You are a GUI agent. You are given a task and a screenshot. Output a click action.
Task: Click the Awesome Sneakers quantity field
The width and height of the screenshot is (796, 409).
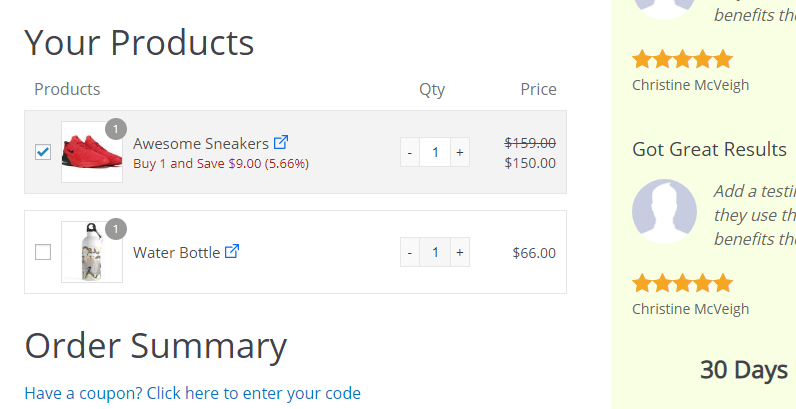[x=435, y=152]
